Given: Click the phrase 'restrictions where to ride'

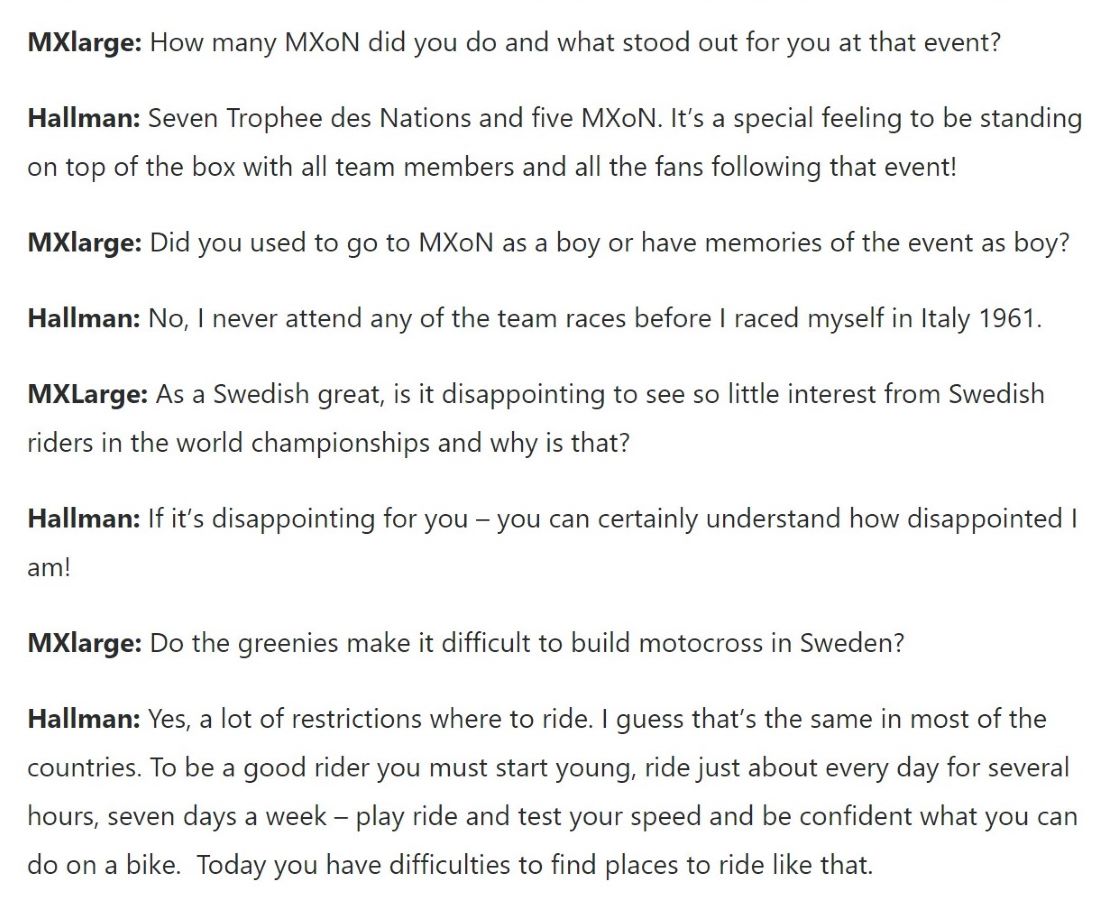Looking at the screenshot, I should (x=439, y=719).
